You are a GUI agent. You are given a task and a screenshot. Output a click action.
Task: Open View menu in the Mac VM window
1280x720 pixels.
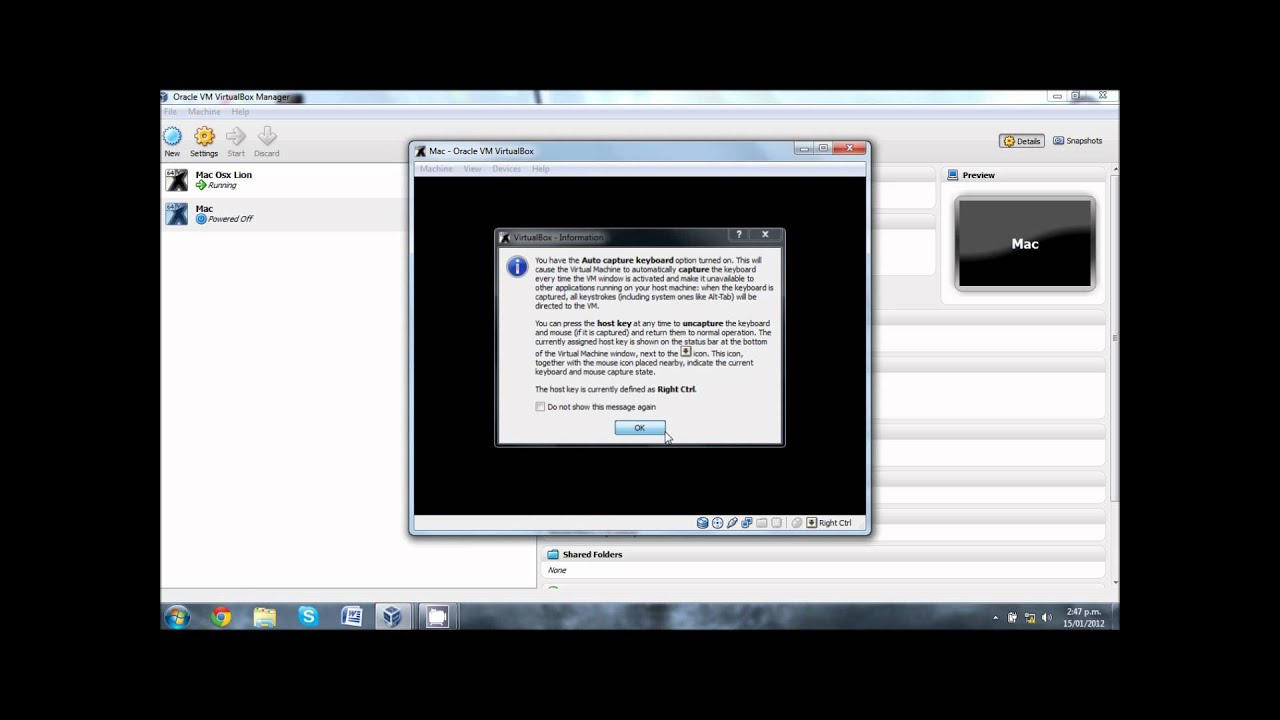click(x=472, y=169)
